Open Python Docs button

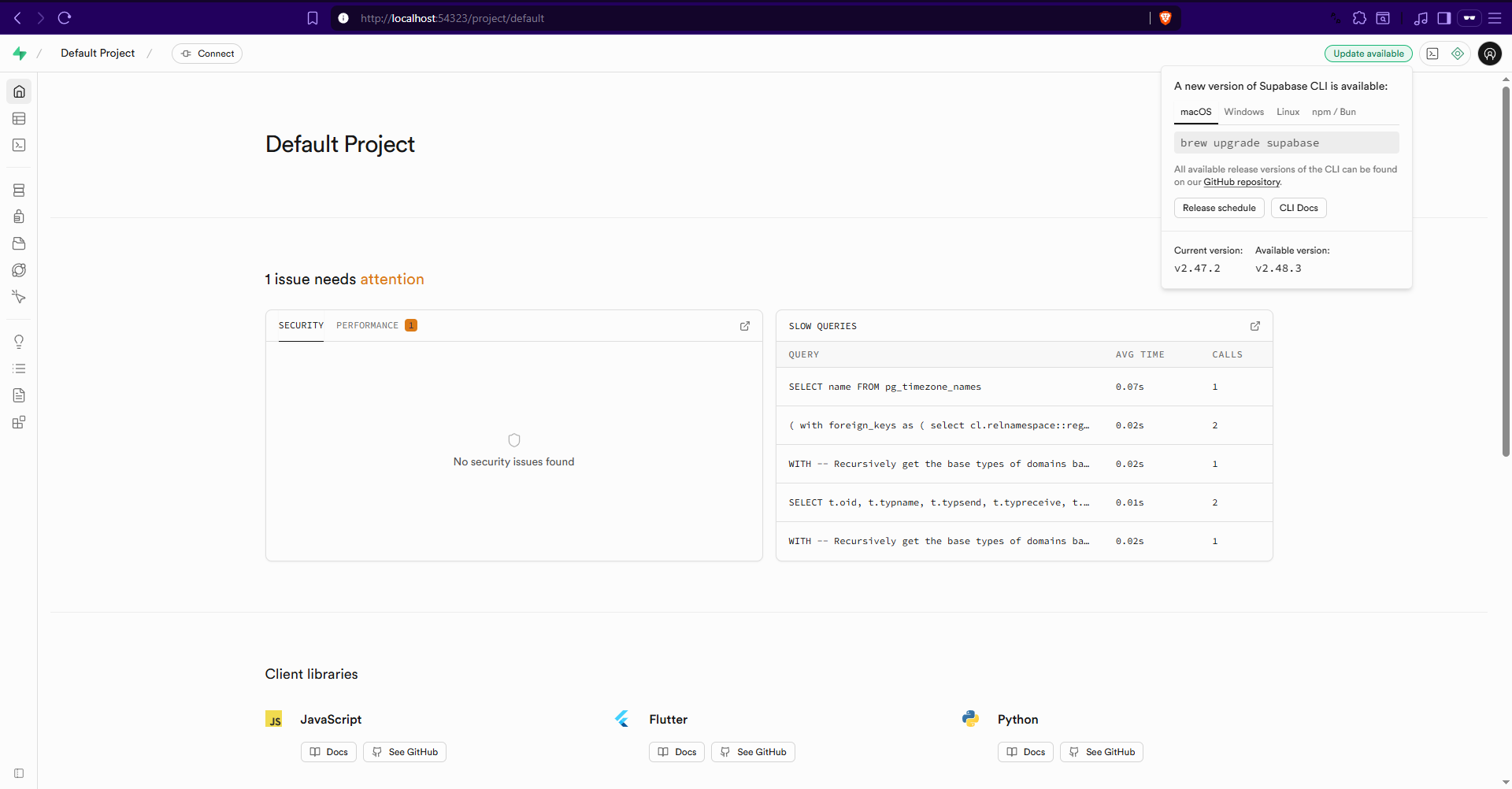1025,752
